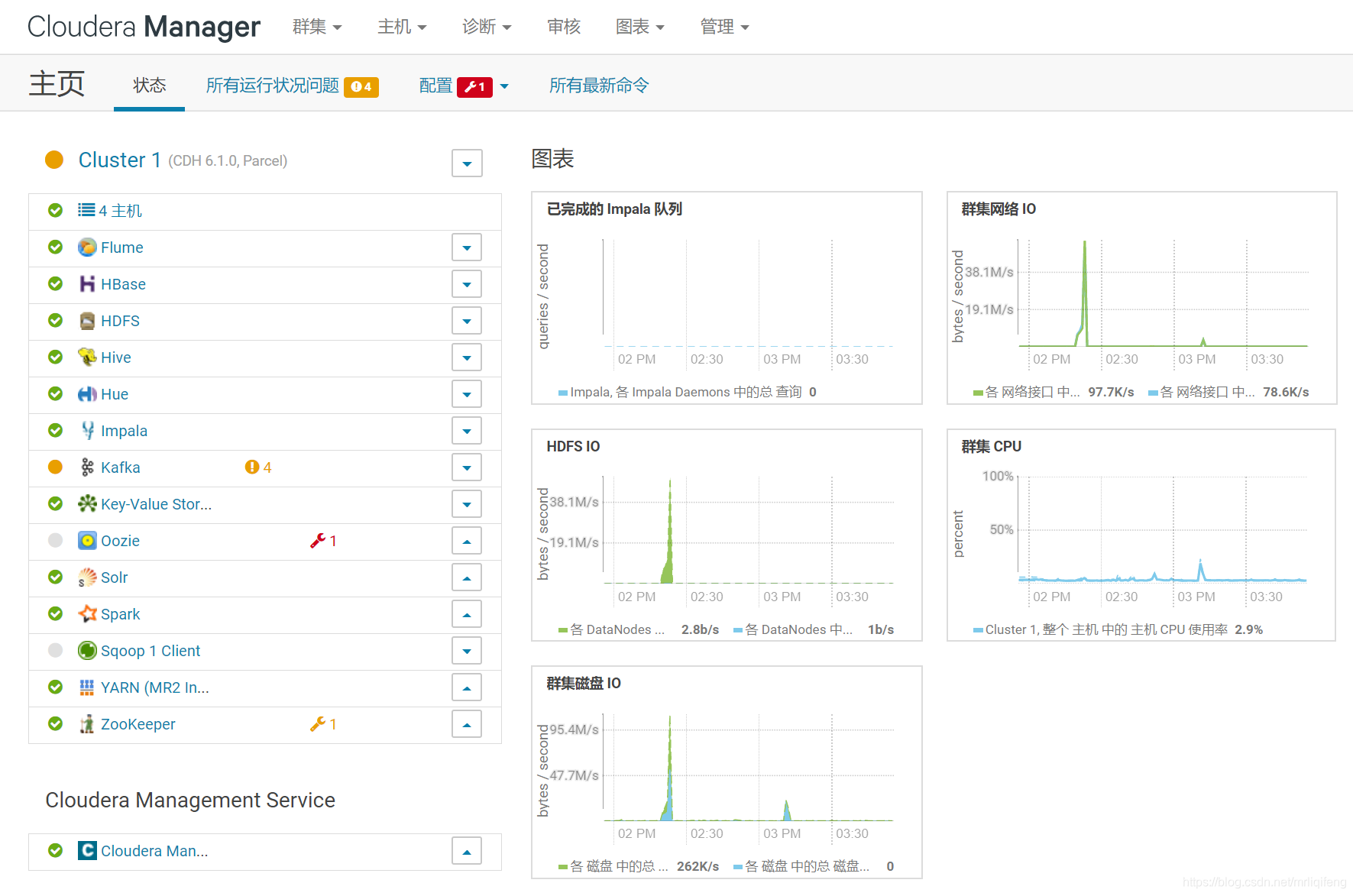Open the YARN (MR2 In... service link
Viewport: 1353px width, 896px height.
pos(155,687)
